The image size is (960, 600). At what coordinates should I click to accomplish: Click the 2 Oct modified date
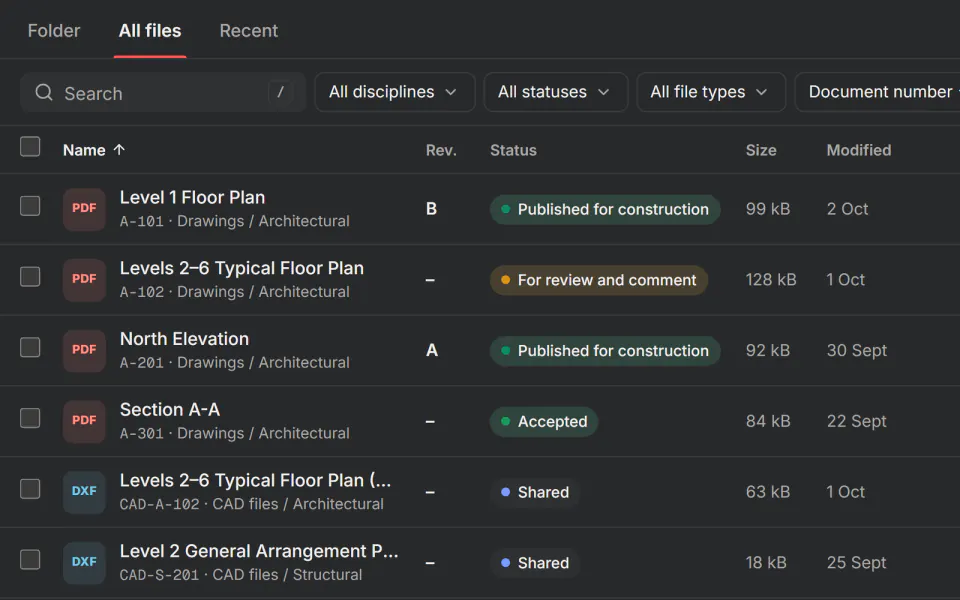[x=847, y=209]
